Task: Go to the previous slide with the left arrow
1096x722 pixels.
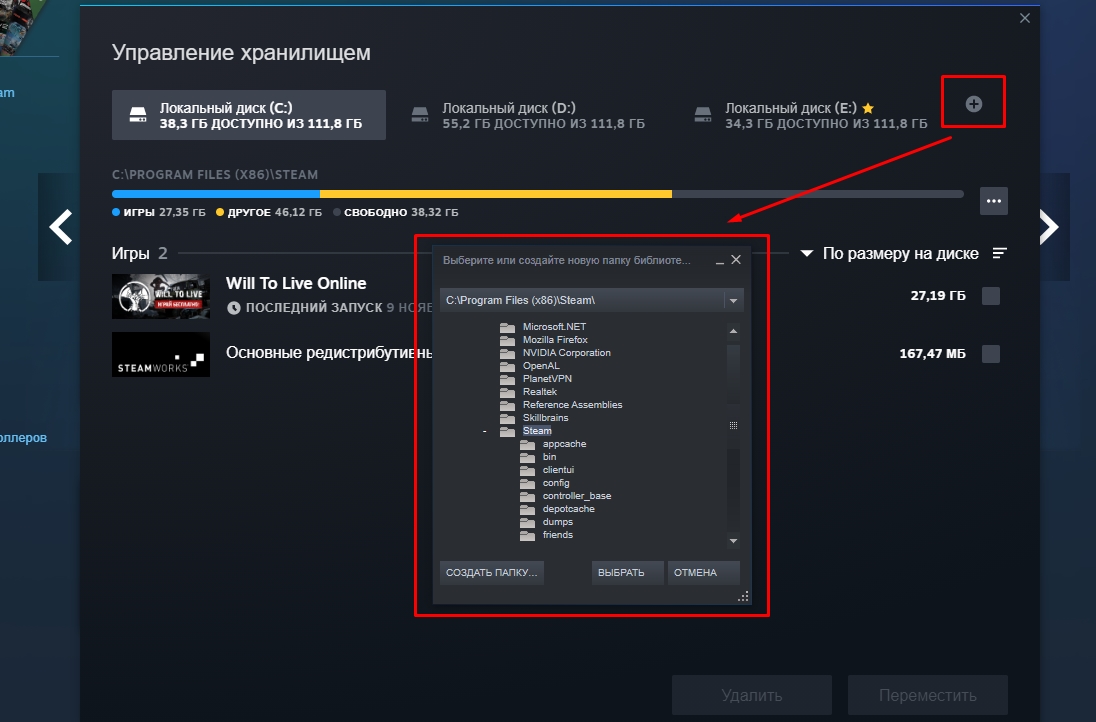Action: pyautogui.click(x=61, y=227)
